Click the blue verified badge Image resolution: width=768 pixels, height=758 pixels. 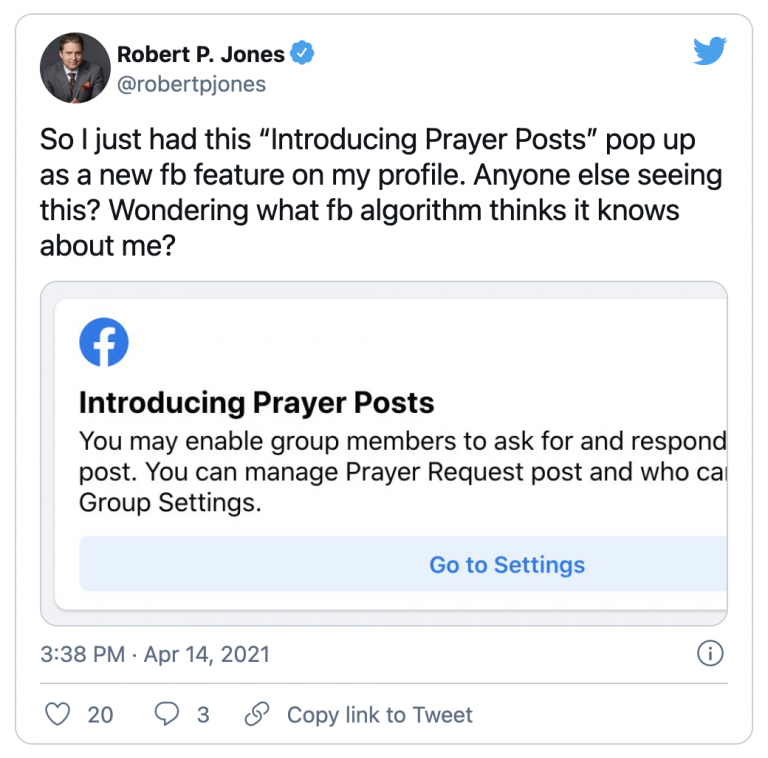(x=302, y=53)
